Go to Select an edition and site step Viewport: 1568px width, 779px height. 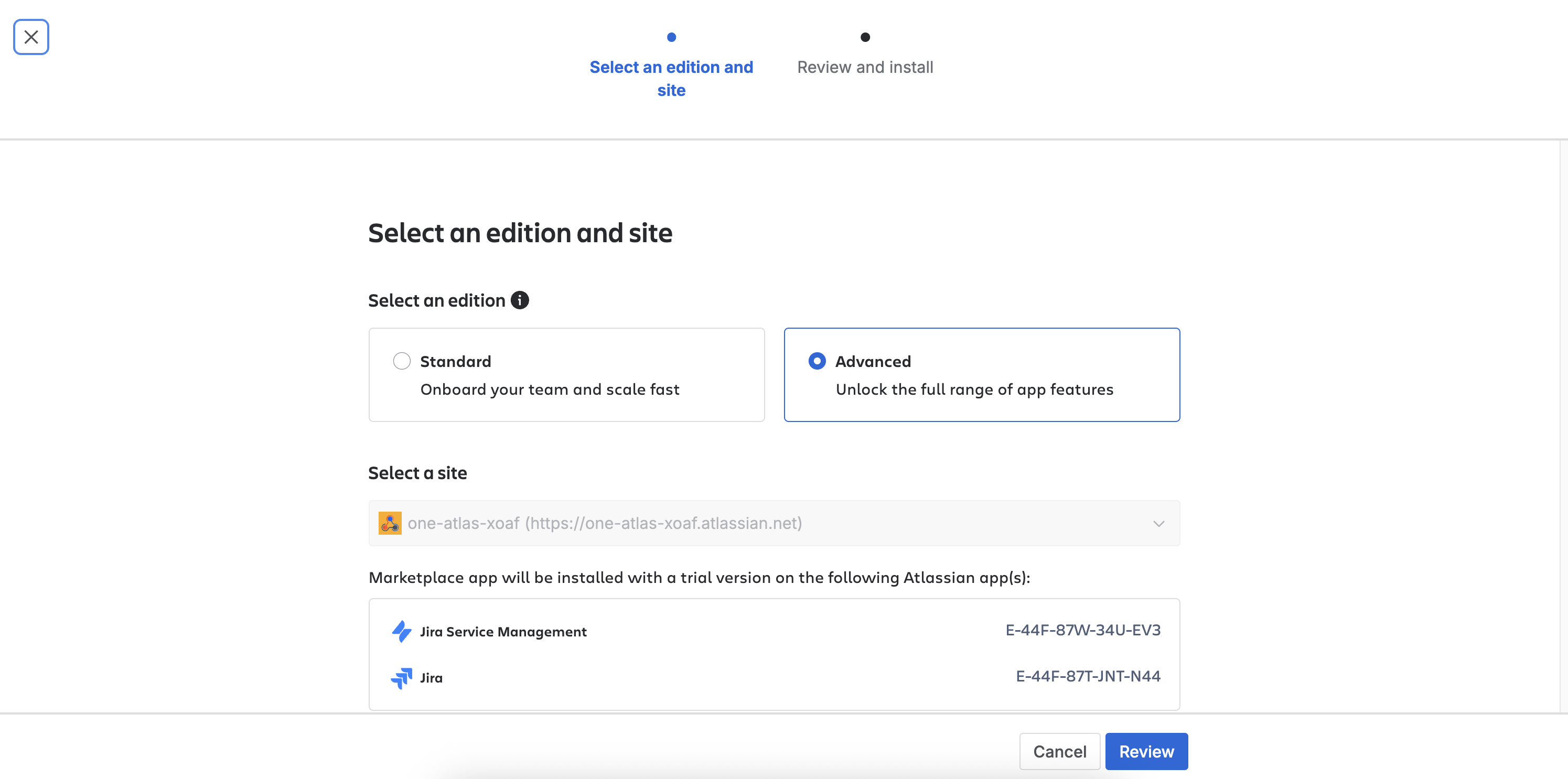point(671,79)
